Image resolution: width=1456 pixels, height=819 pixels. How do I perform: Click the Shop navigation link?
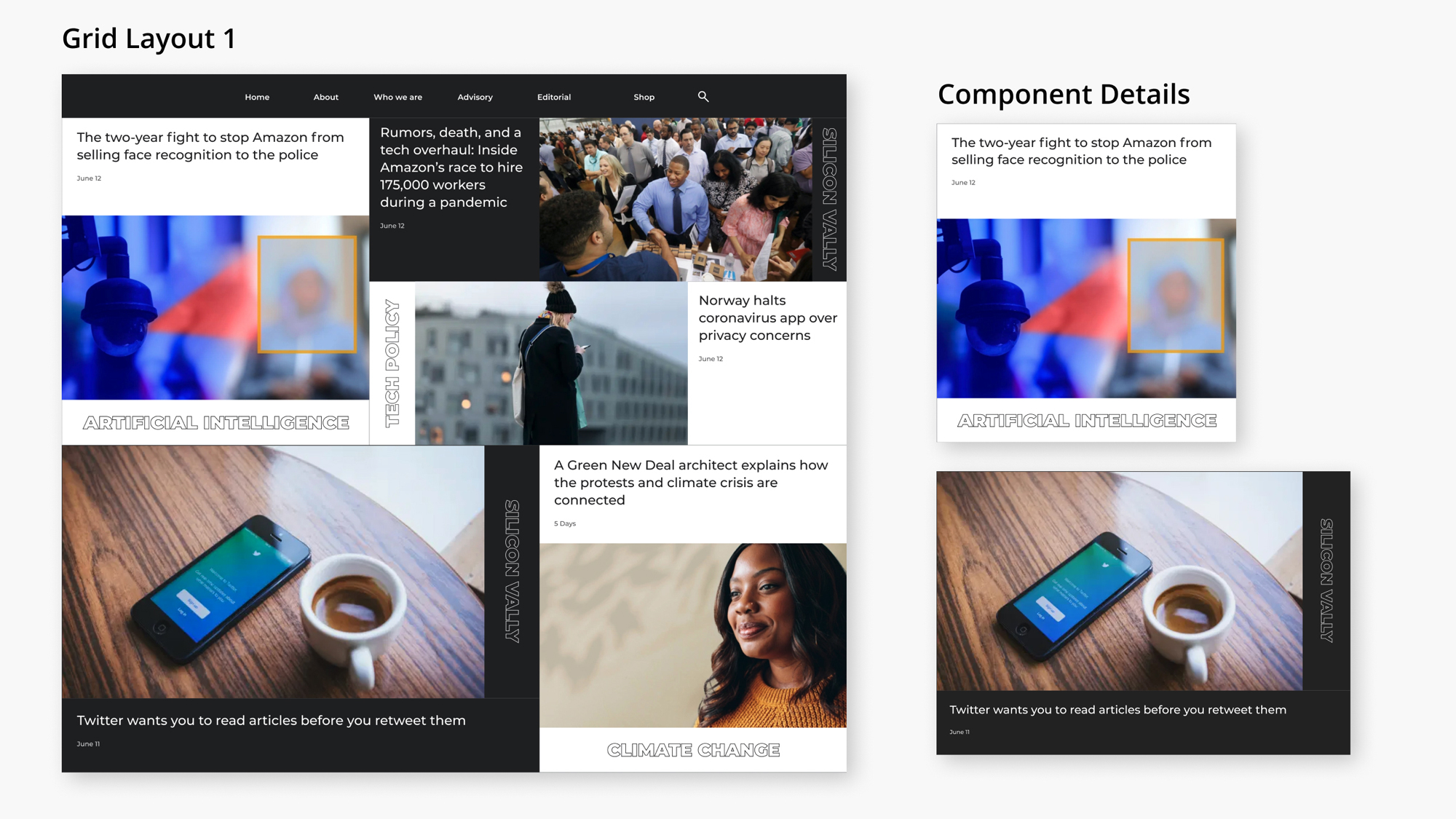(643, 97)
